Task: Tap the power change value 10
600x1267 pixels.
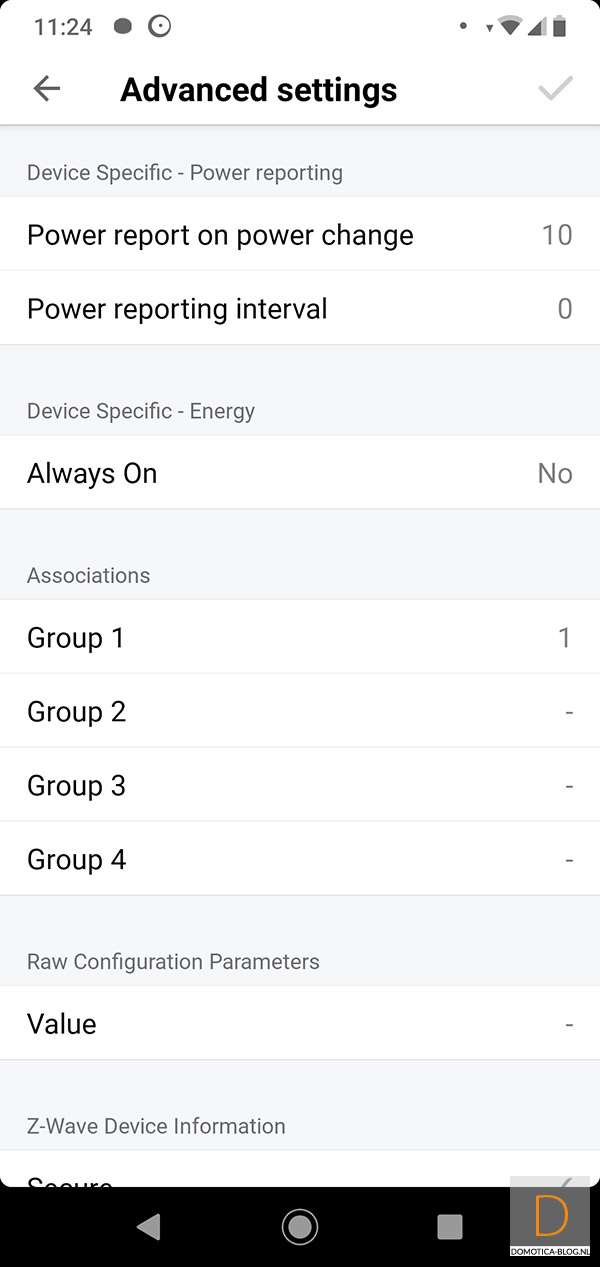Action: 556,235
